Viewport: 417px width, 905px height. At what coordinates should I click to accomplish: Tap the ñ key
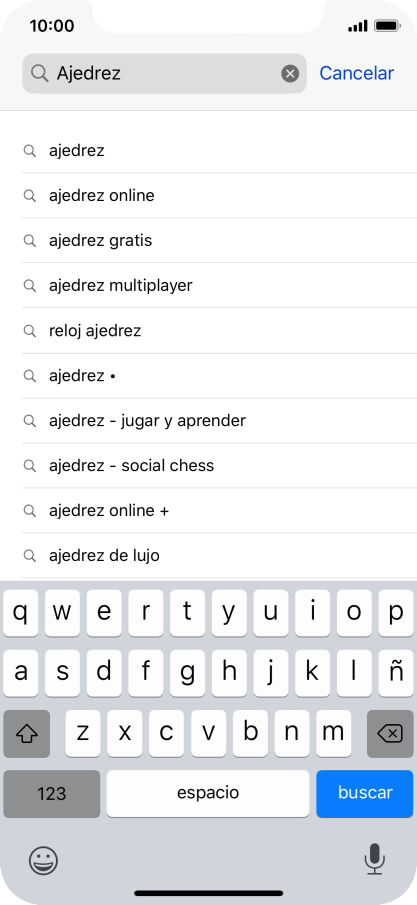coord(396,673)
